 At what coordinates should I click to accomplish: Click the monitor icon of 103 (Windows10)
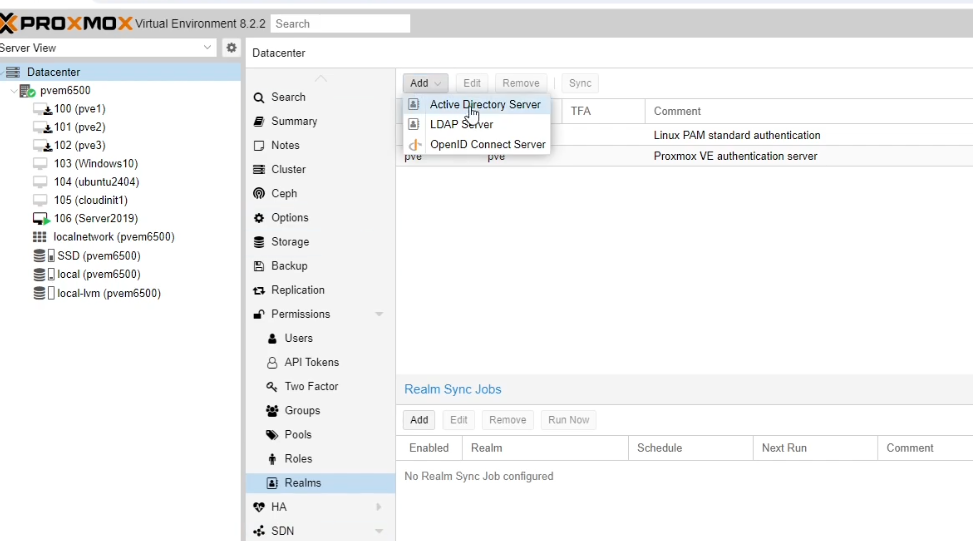click(40, 164)
